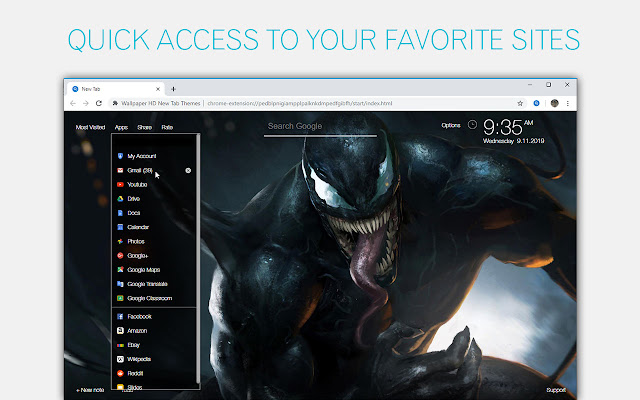Go back in browser history
Image resolution: width=640 pixels, height=400 pixels.
point(73,103)
